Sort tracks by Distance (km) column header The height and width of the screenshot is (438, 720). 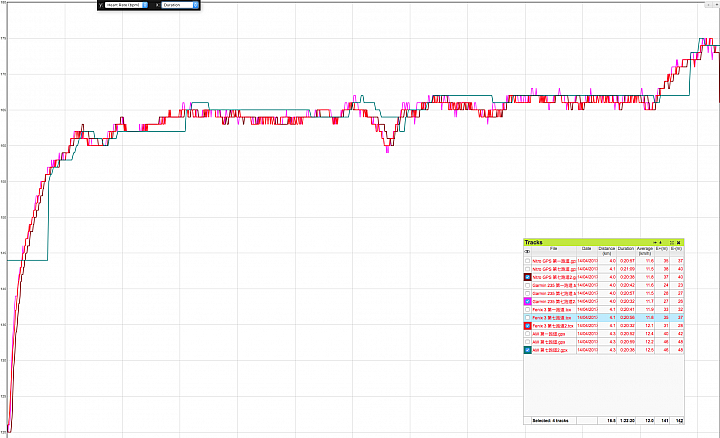pyautogui.click(x=607, y=251)
